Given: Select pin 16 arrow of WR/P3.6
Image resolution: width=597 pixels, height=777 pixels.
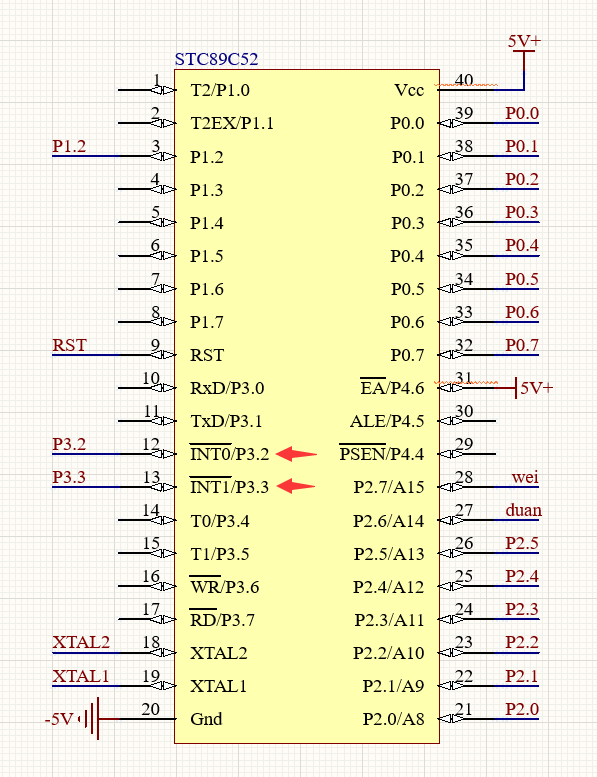Looking at the screenshot, I should click(x=163, y=586).
